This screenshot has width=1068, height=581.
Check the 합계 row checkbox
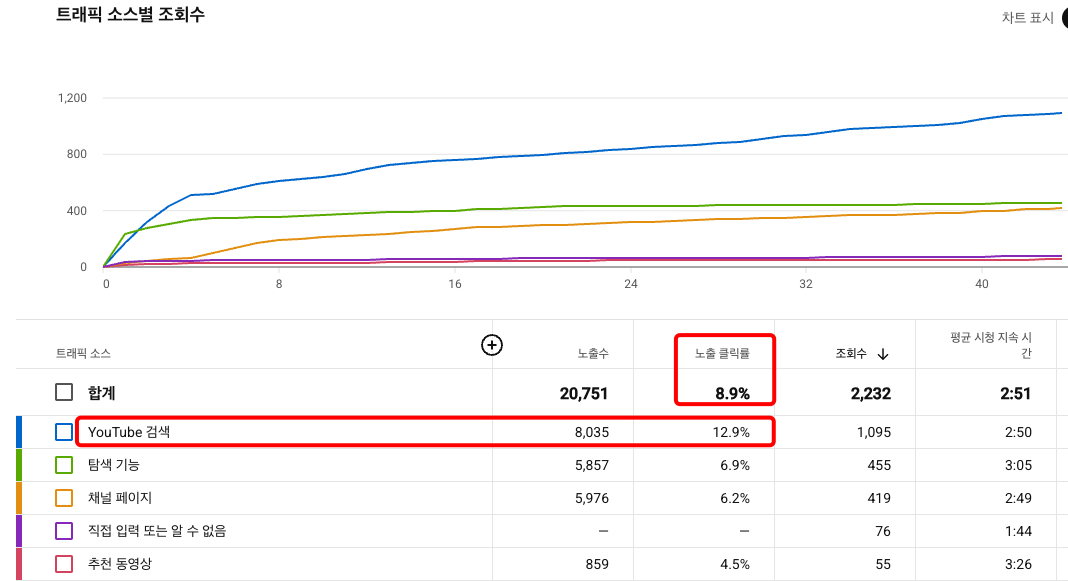coord(64,392)
